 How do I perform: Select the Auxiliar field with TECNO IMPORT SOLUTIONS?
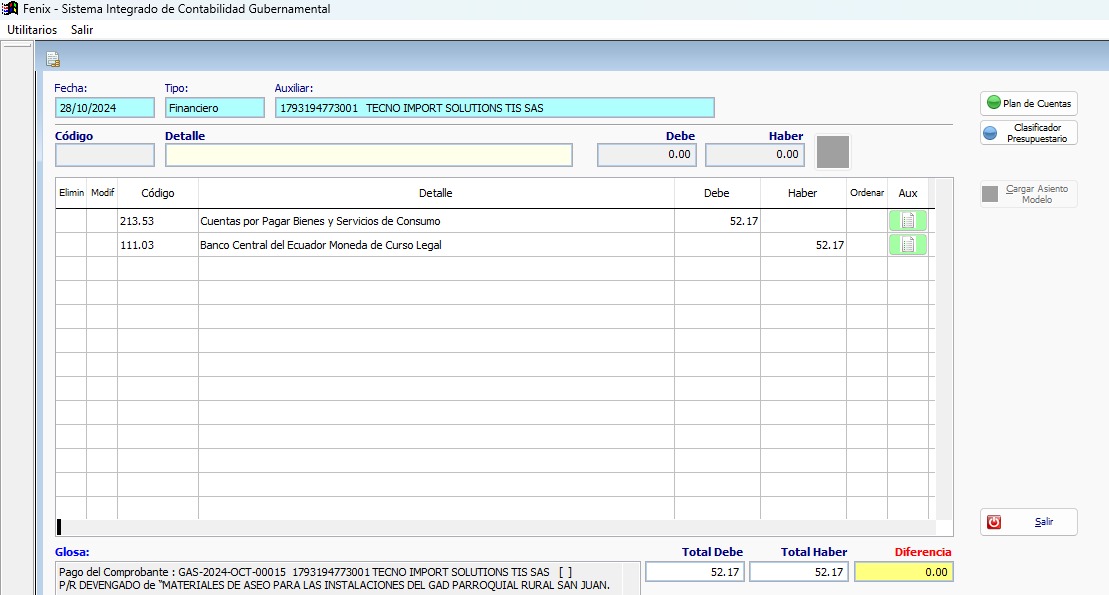[x=495, y=108]
